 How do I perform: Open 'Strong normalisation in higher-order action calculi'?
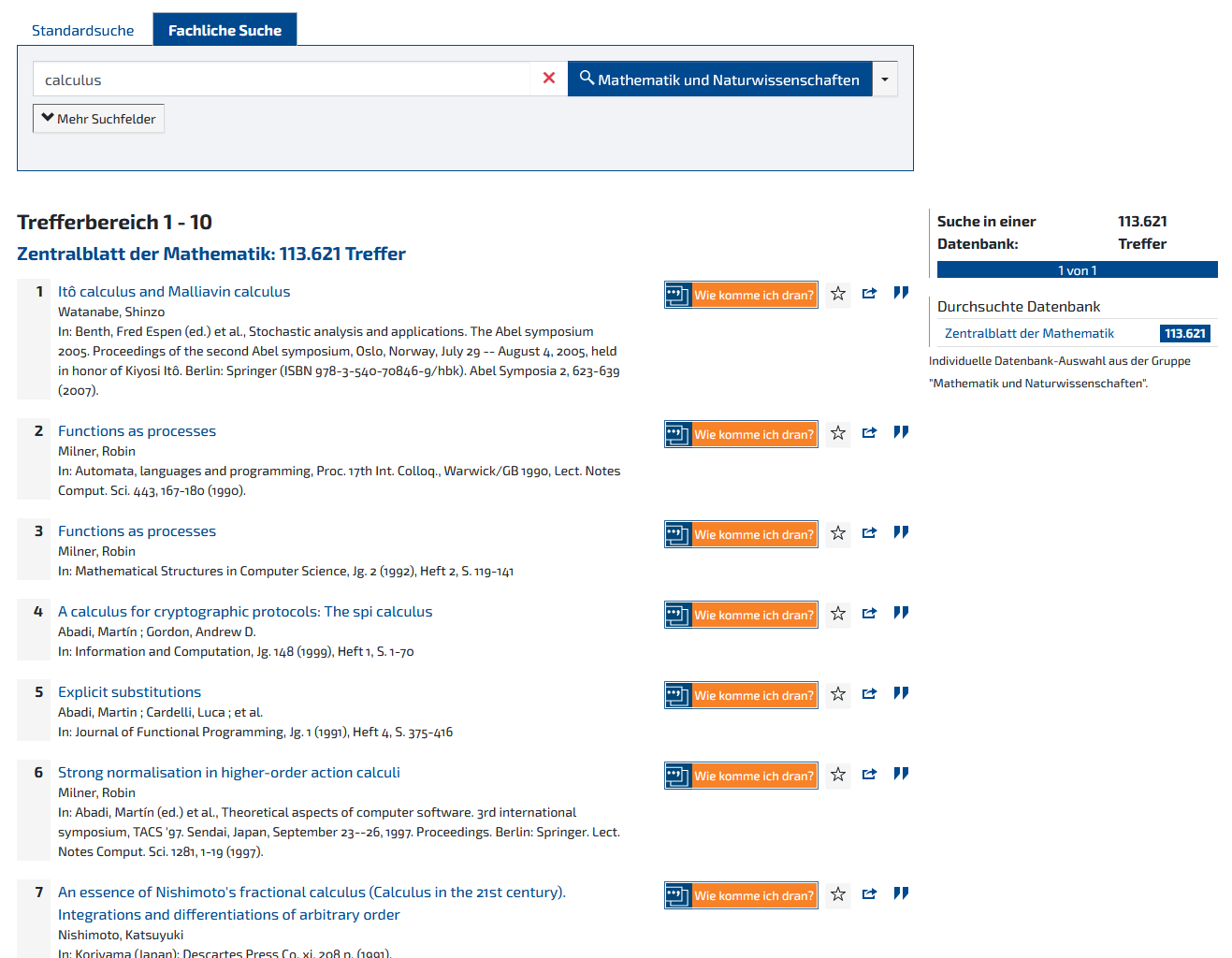coord(229,773)
